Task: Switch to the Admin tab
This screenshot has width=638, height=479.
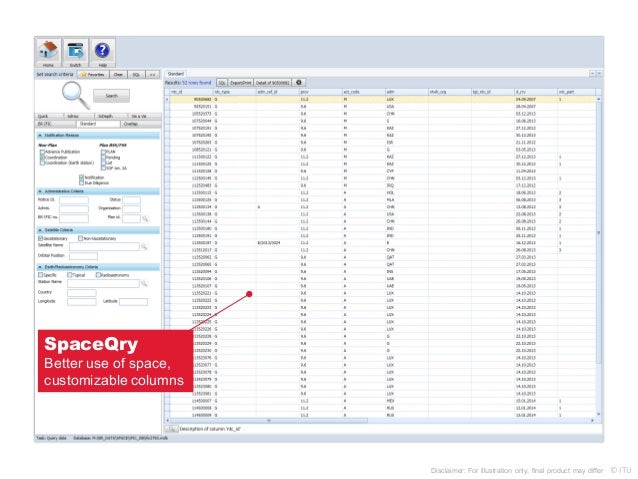Action: click(79, 116)
